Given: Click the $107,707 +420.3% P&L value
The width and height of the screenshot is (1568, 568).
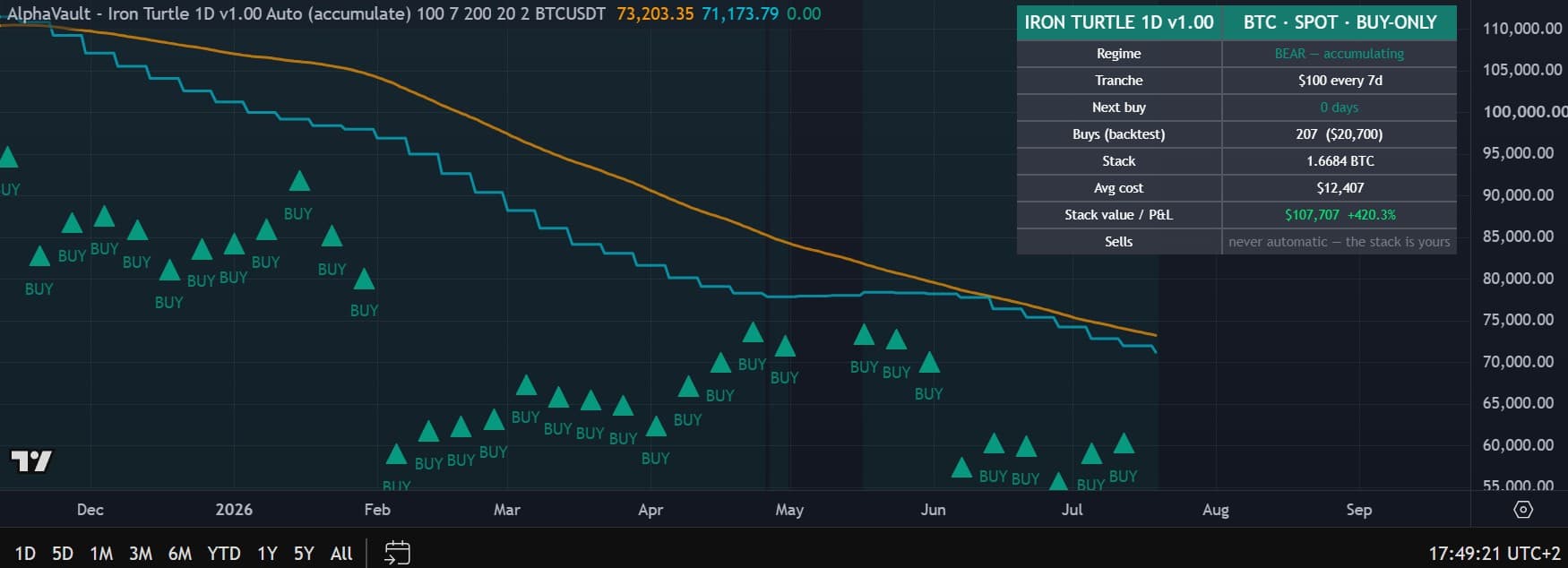Looking at the screenshot, I should coord(1340,215).
